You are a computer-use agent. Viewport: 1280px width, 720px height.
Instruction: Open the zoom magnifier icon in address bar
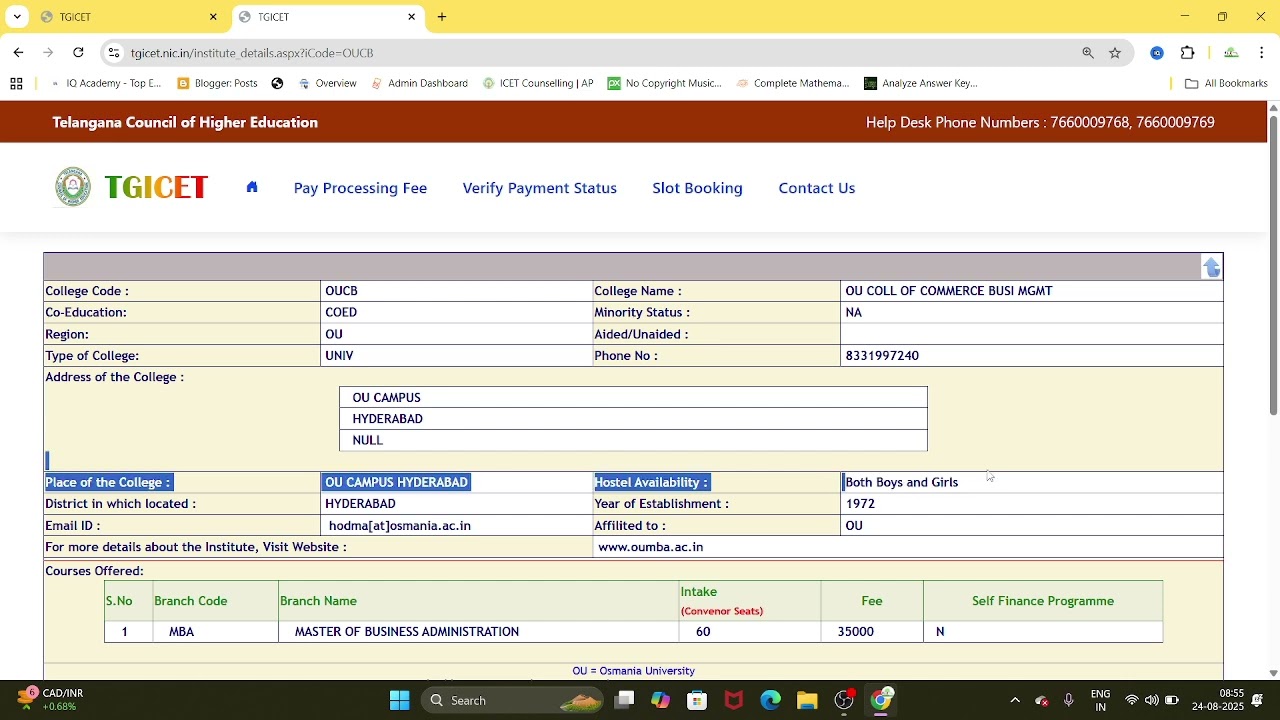coord(1088,53)
